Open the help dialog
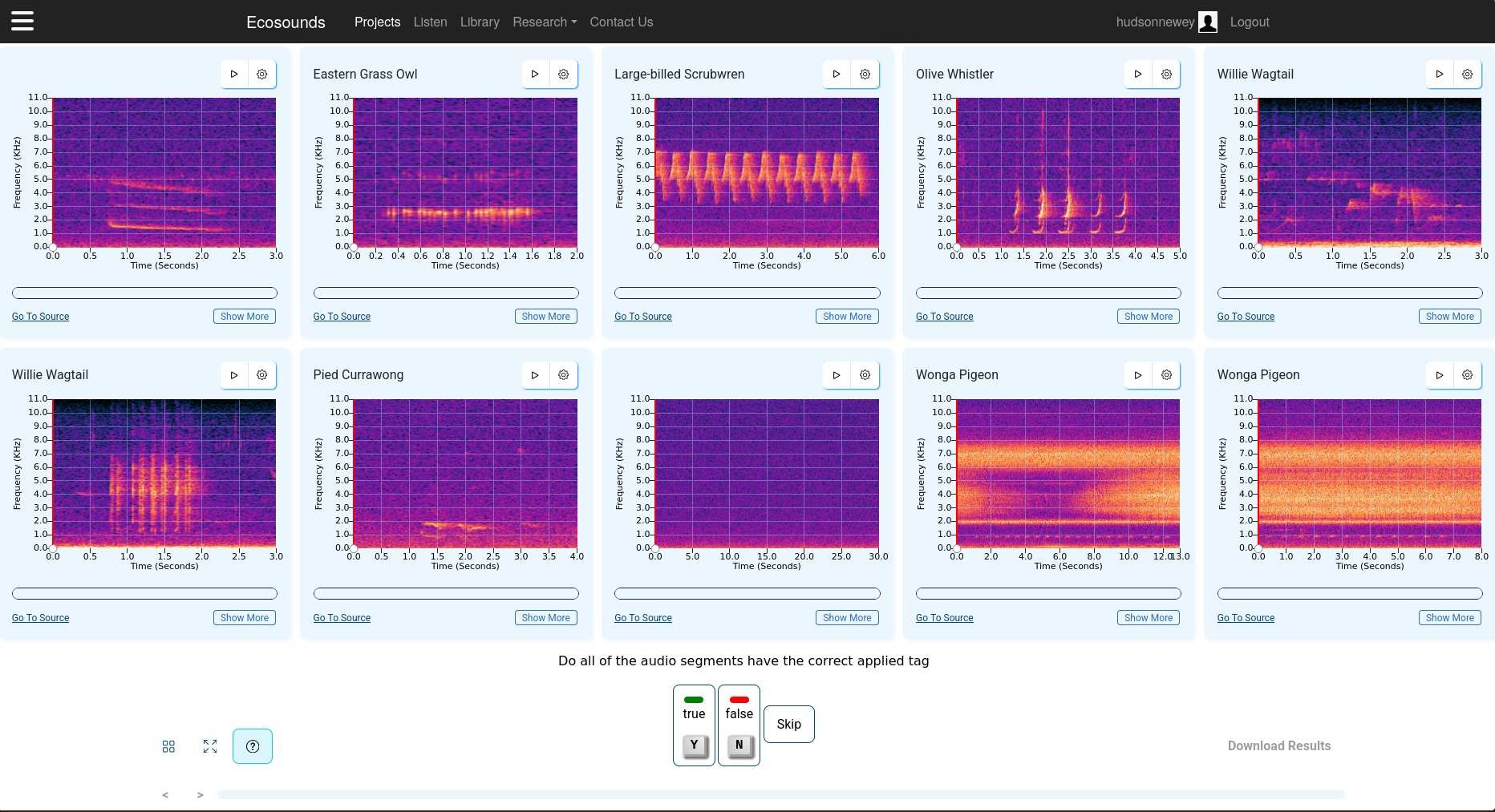This screenshot has height=812, width=1495. tap(252, 746)
